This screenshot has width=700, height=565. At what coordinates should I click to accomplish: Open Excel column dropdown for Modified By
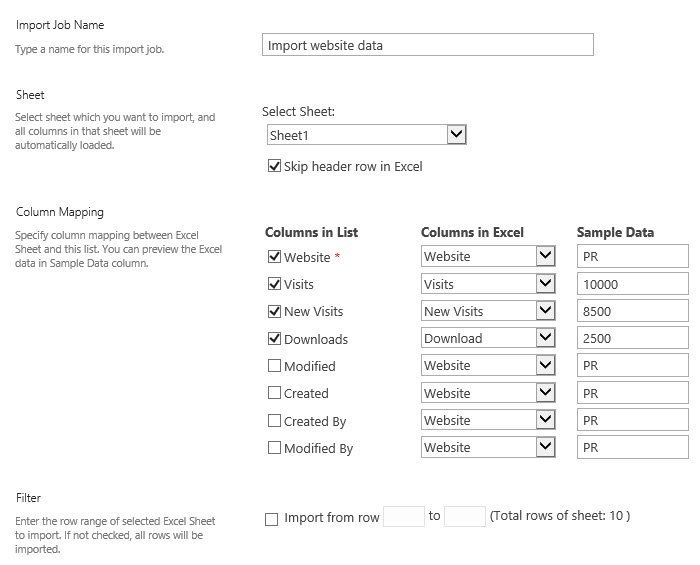488,448
